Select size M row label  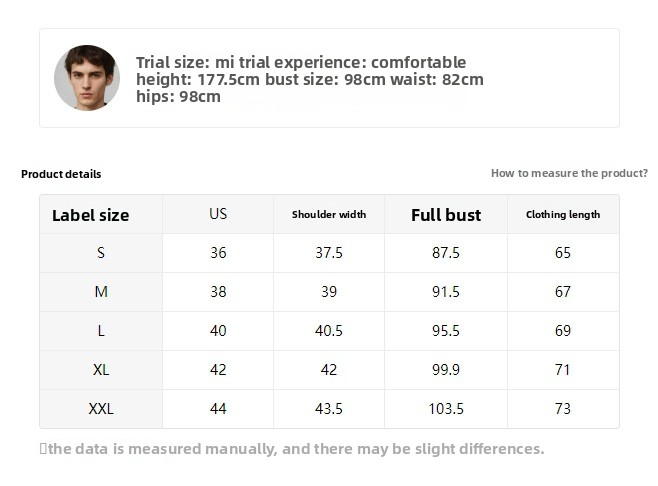pos(101,292)
